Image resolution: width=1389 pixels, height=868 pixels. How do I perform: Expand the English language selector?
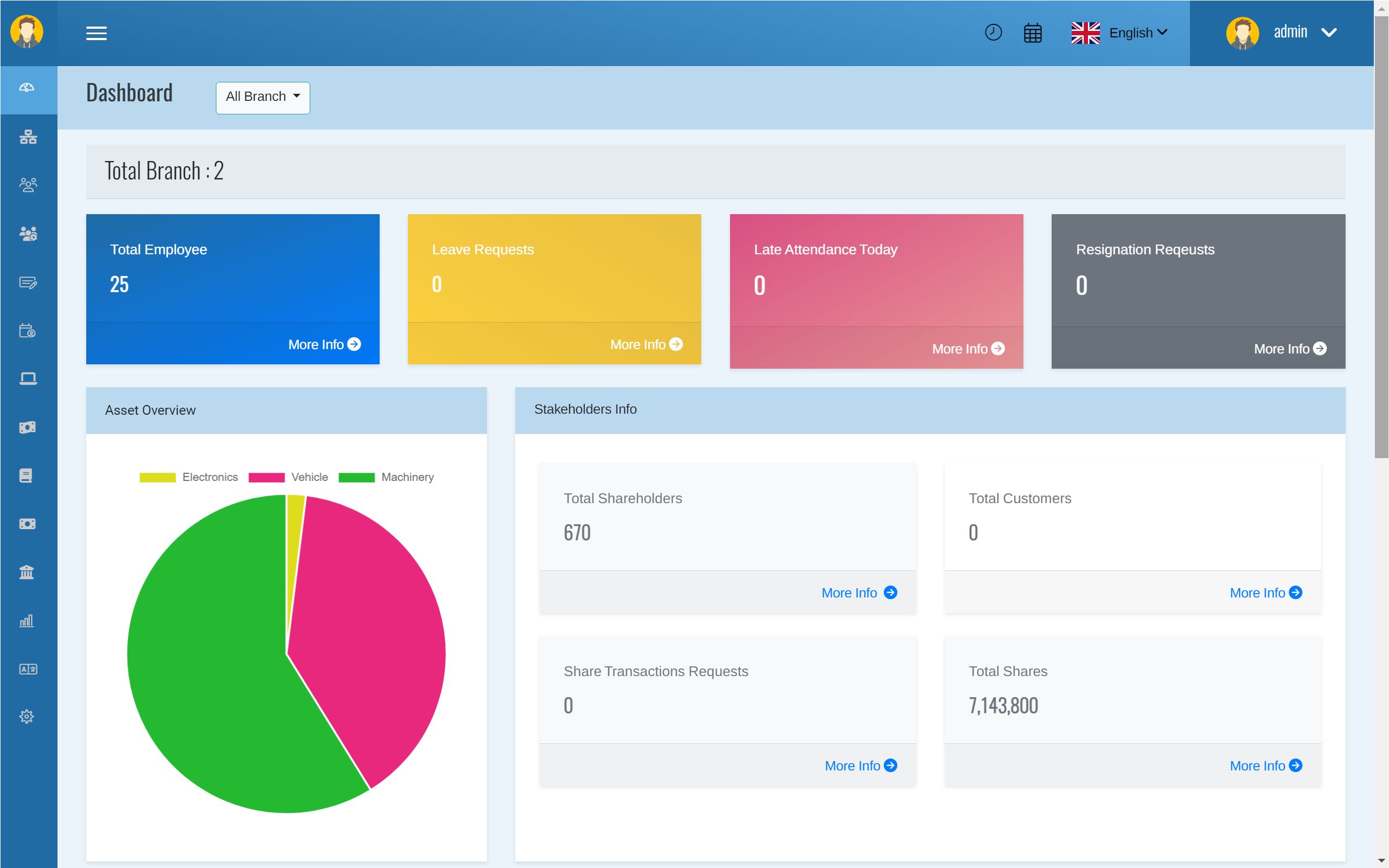click(1119, 33)
